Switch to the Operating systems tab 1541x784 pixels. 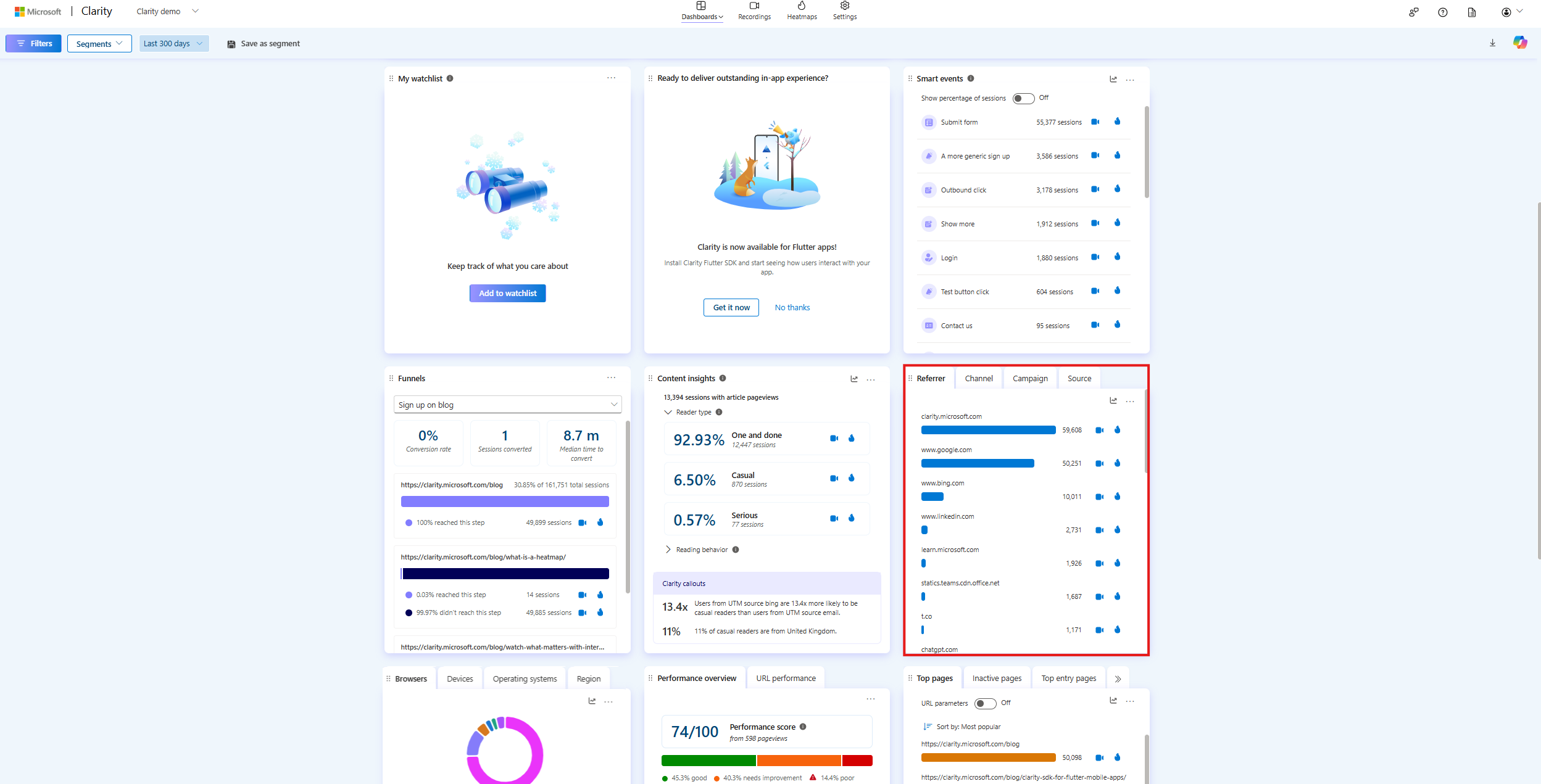tap(525, 679)
